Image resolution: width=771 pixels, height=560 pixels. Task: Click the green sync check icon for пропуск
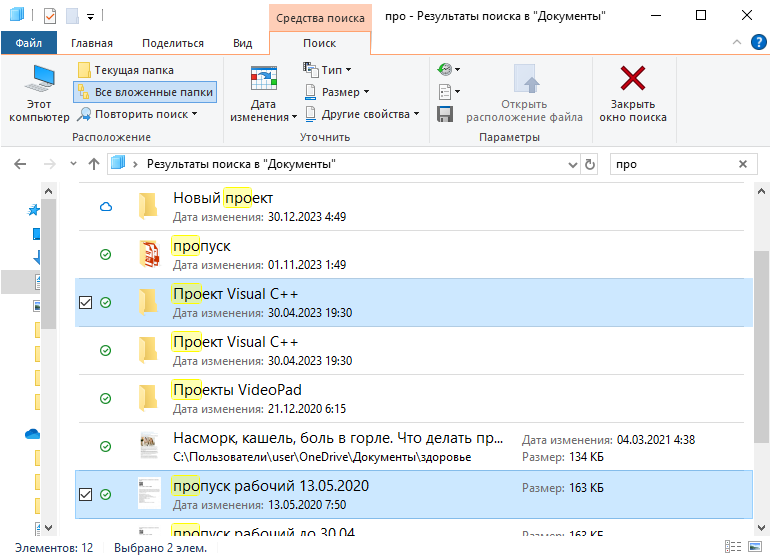point(105,255)
